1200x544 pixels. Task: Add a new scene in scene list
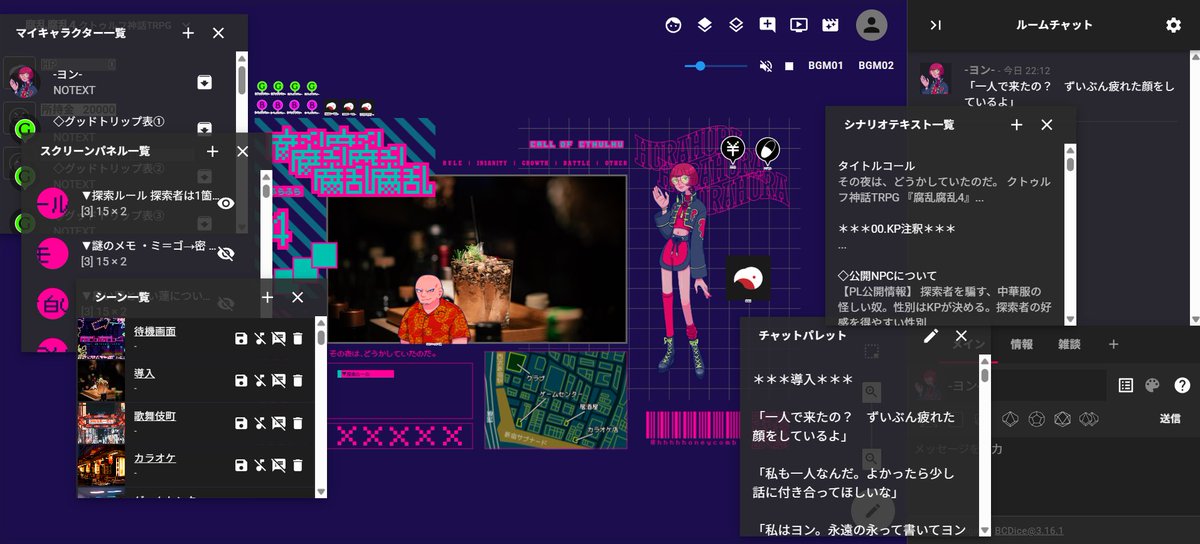coord(267,297)
